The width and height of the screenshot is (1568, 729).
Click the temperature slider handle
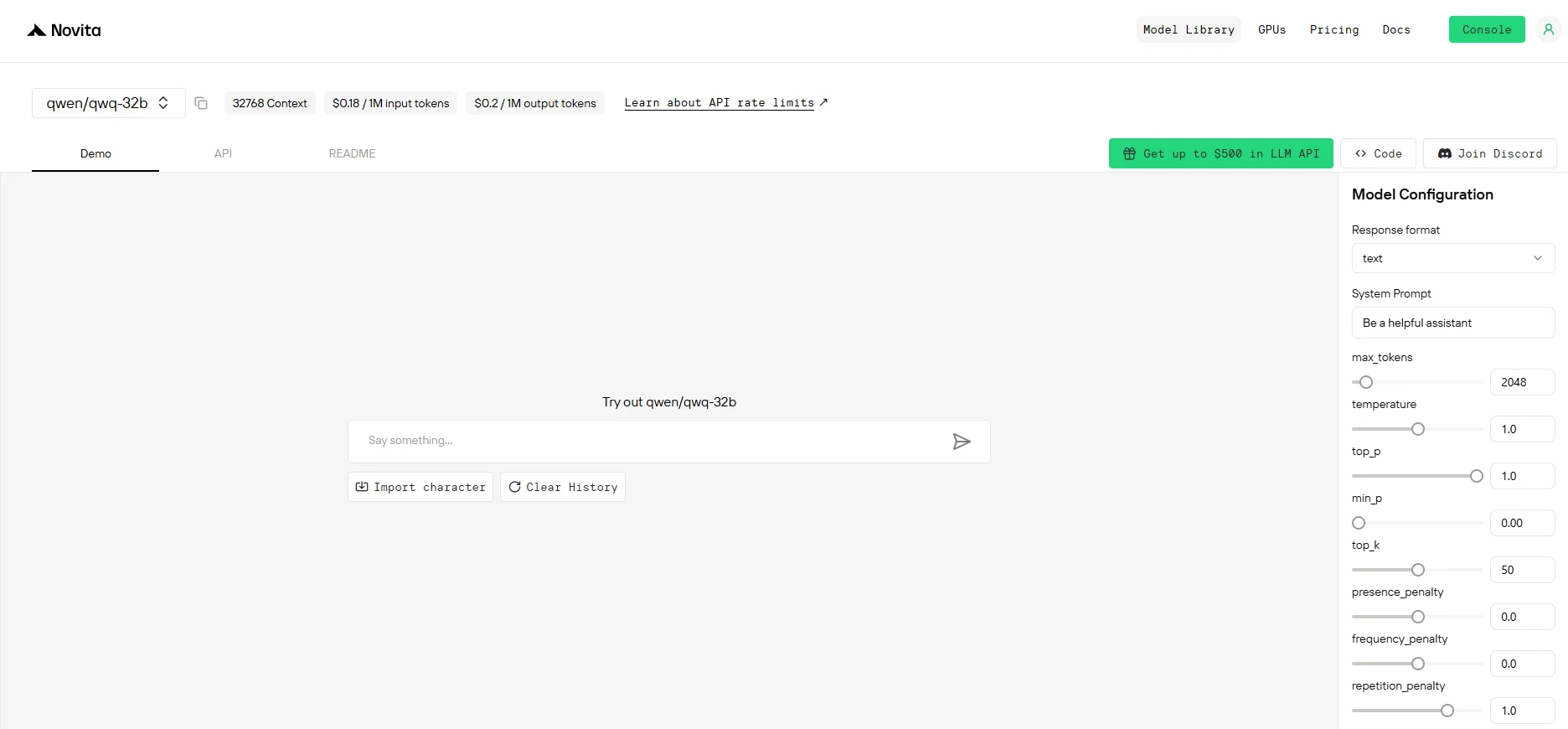point(1418,429)
